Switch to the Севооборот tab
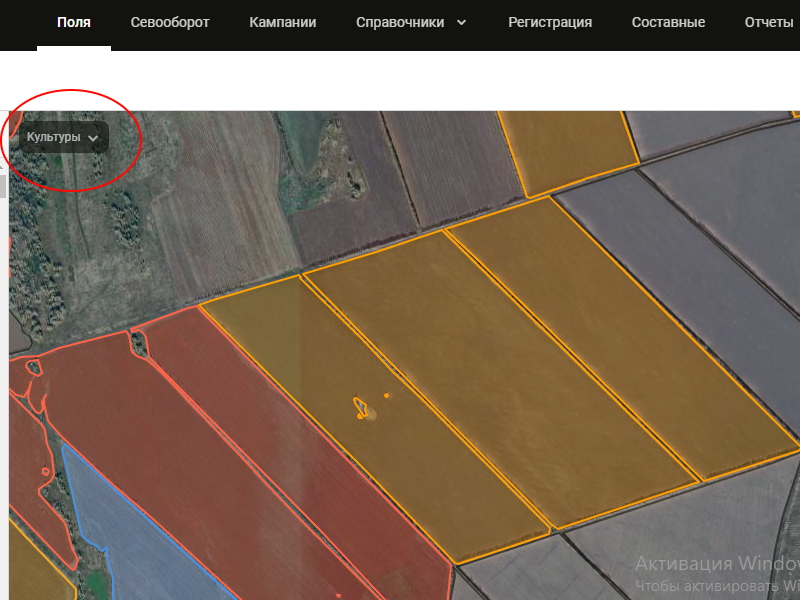 (170, 23)
